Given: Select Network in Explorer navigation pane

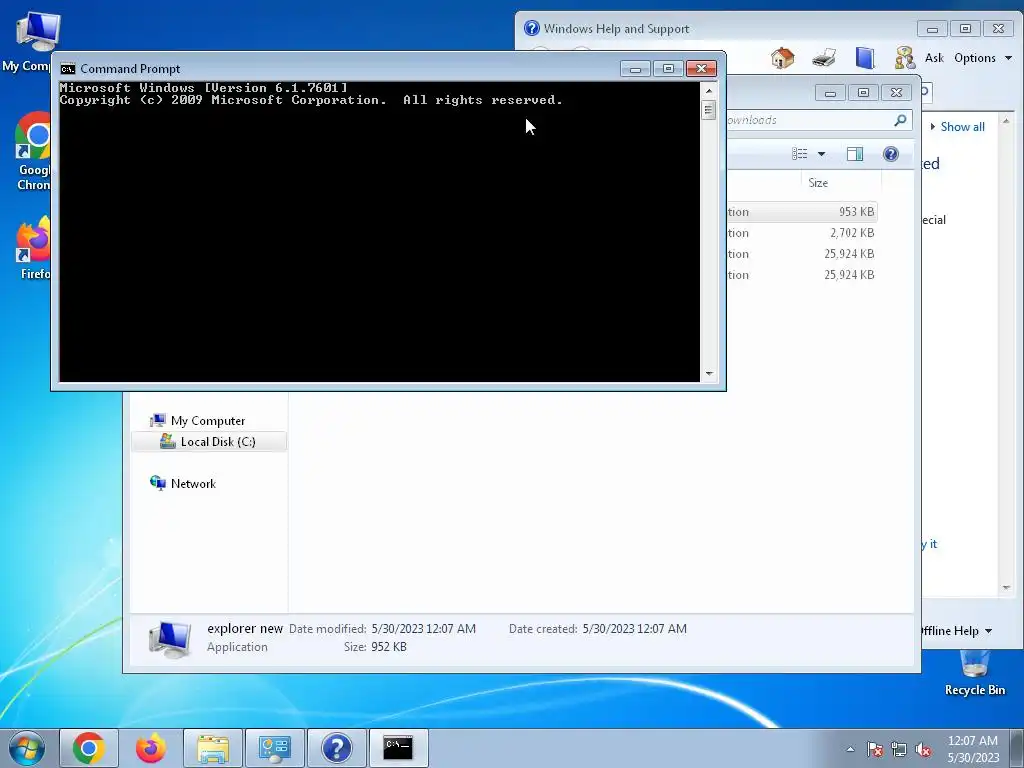Looking at the screenshot, I should click(183, 483).
